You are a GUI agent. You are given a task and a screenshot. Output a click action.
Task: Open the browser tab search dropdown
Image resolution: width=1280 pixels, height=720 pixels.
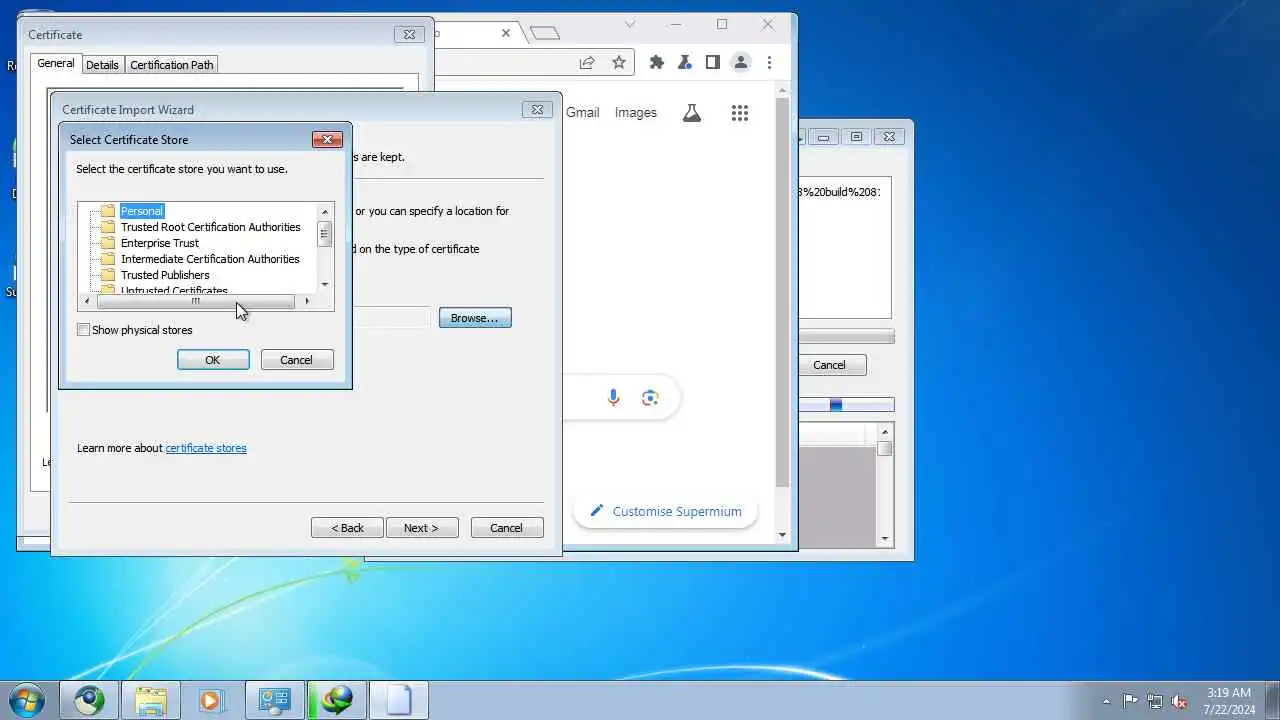point(630,24)
